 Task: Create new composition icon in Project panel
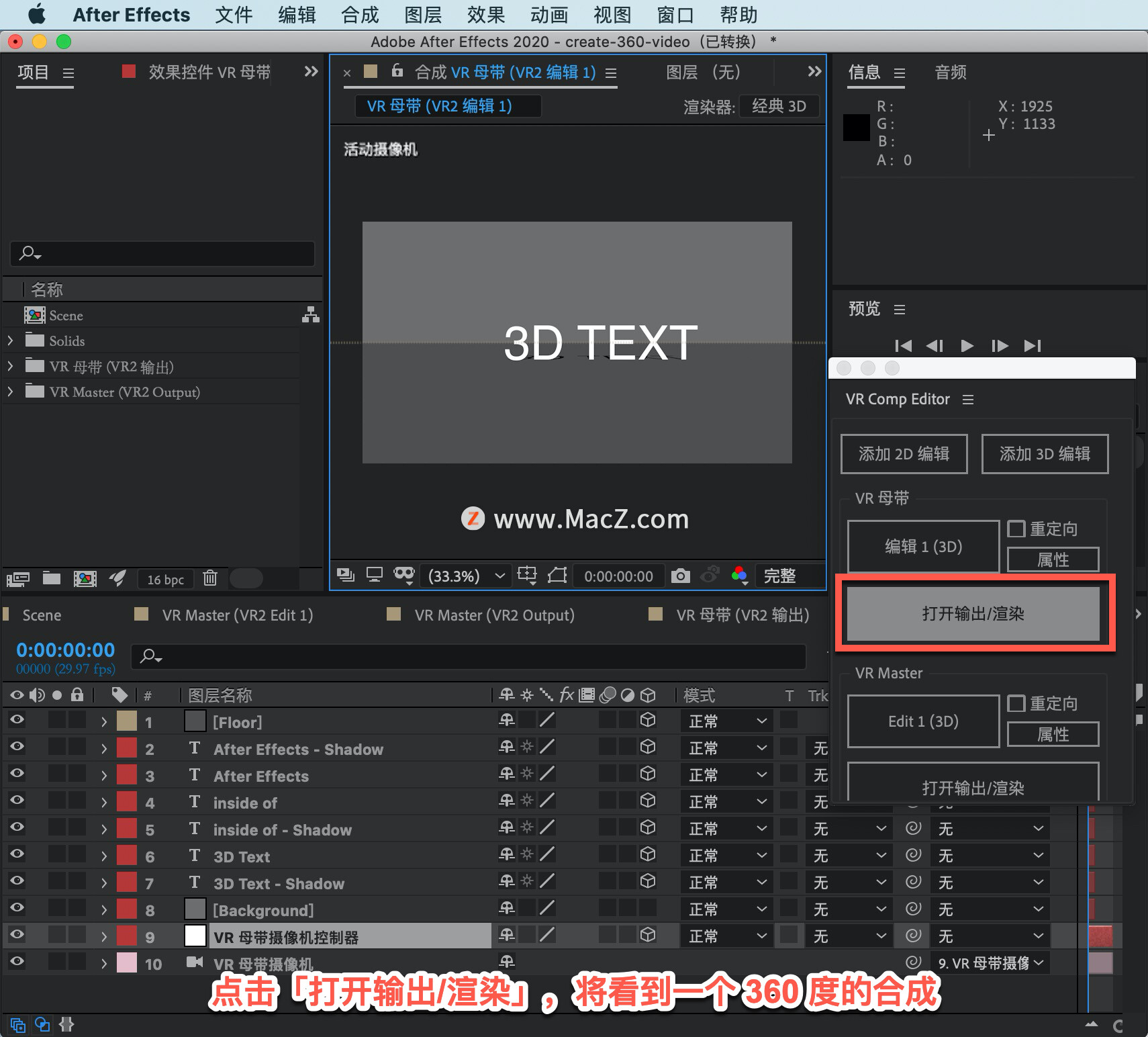click(x=85, y=578)
